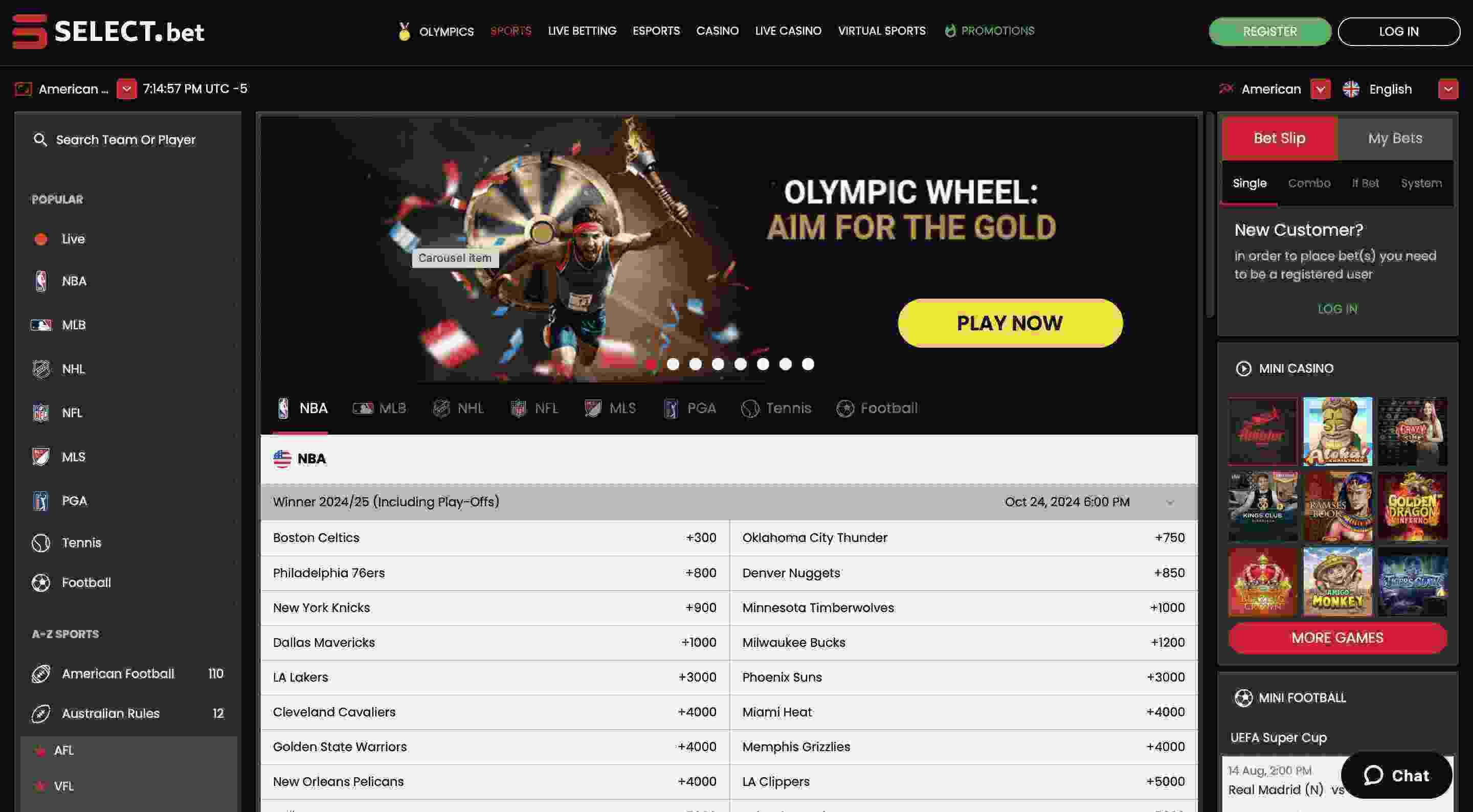Switch to the My Bets tab
This screenshot has width=1473, height=812.
click(x=1395, y=139)
